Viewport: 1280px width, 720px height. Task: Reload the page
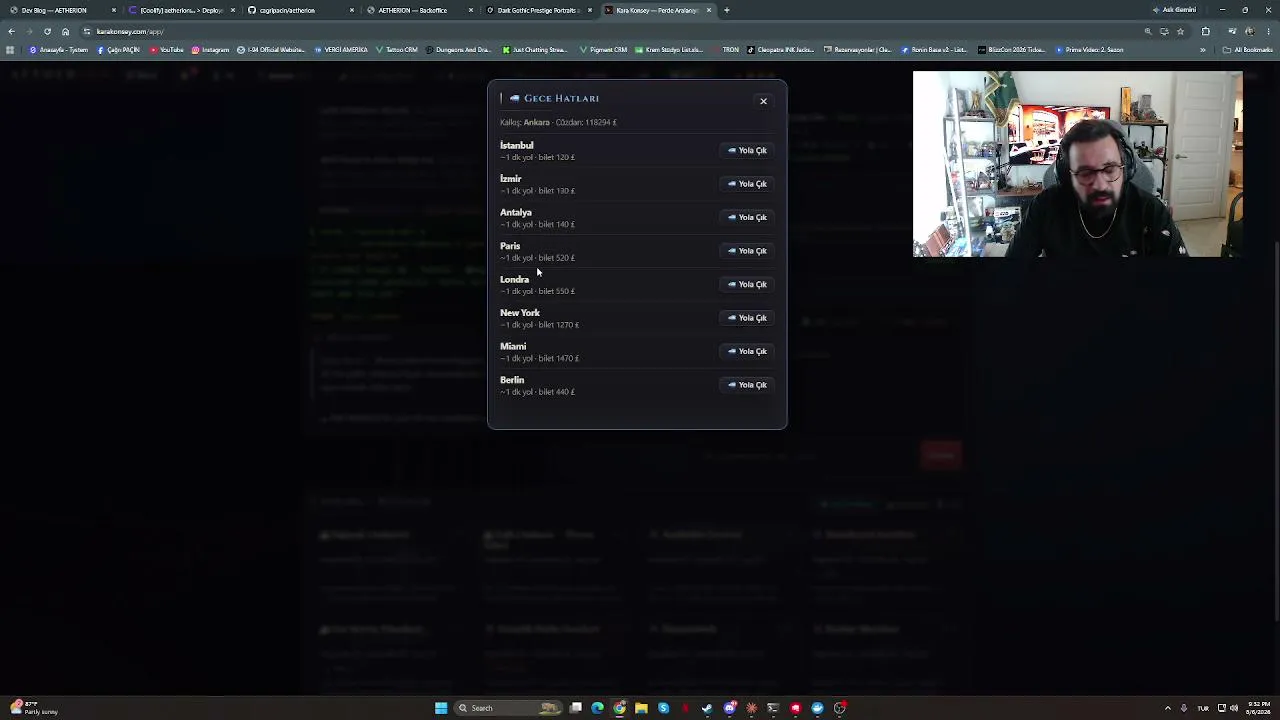(47, 31)
